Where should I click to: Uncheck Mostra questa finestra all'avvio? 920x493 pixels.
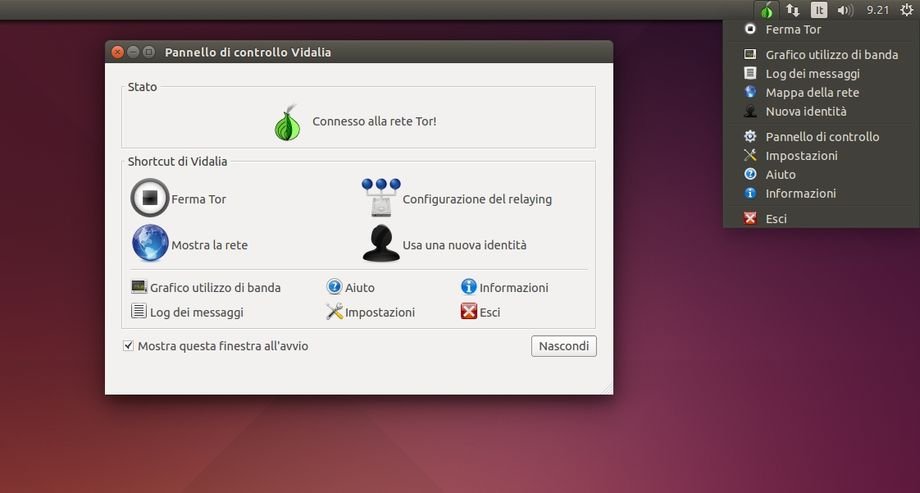click(x=128, y=346)
